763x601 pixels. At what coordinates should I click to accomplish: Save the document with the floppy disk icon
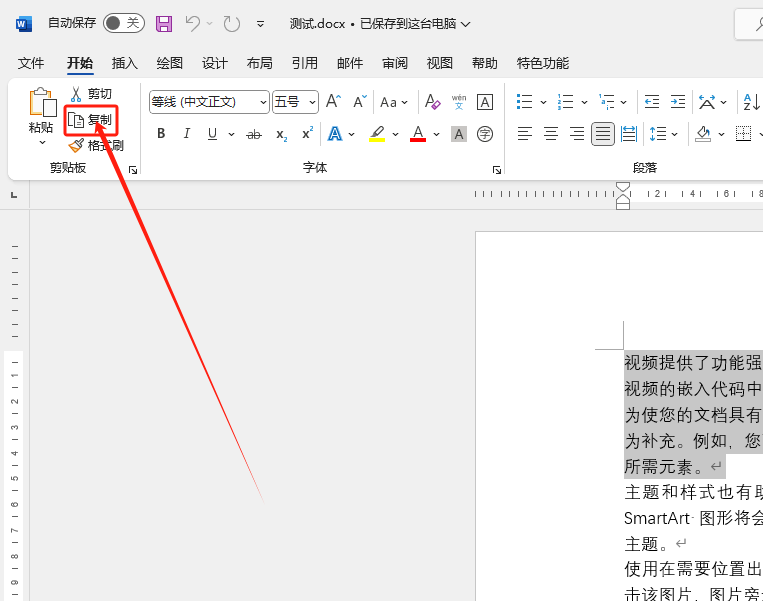coord(164,23)
